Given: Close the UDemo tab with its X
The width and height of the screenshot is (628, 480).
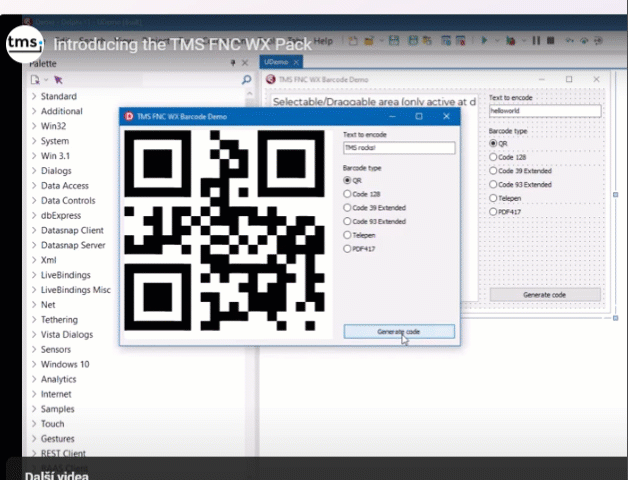Looking at the screenshot, I should coord(296,62).
